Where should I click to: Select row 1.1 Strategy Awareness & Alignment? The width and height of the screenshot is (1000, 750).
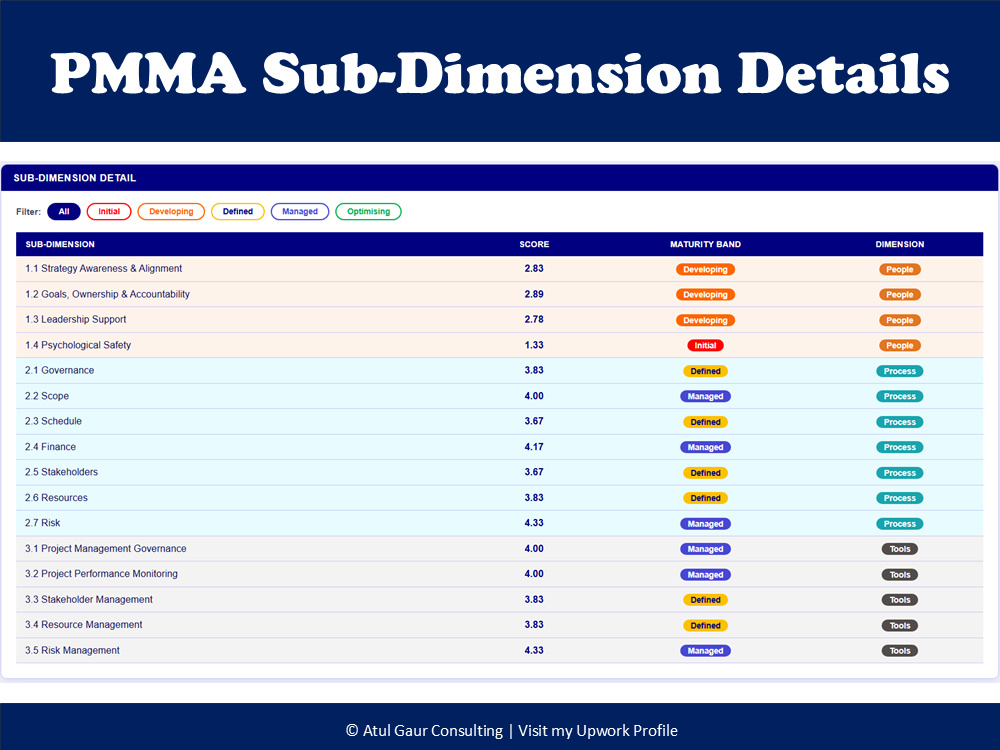499,268
